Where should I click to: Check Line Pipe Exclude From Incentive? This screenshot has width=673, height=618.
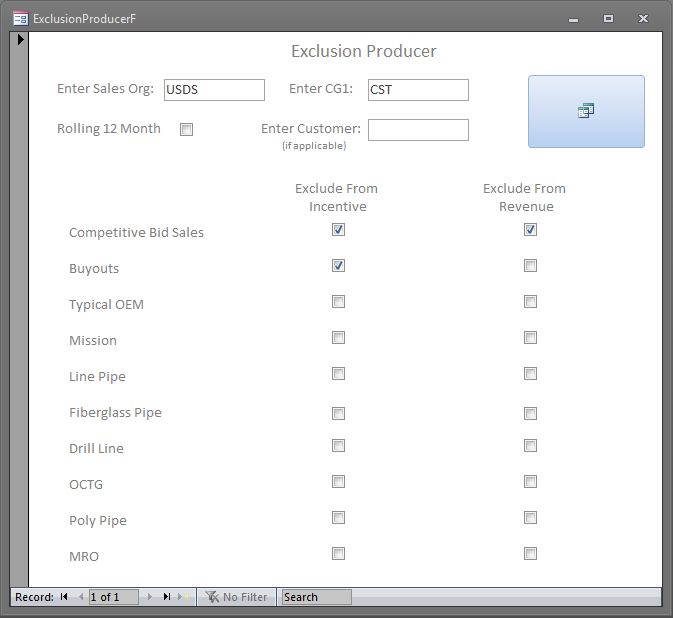338,374
